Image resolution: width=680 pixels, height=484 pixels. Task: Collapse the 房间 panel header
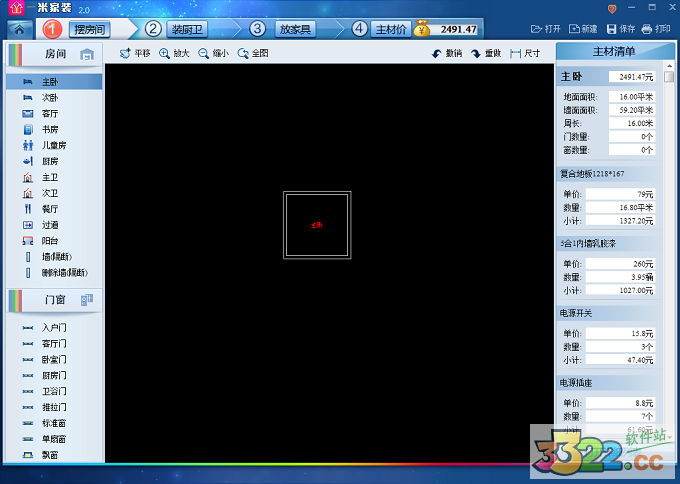point(55,54)
